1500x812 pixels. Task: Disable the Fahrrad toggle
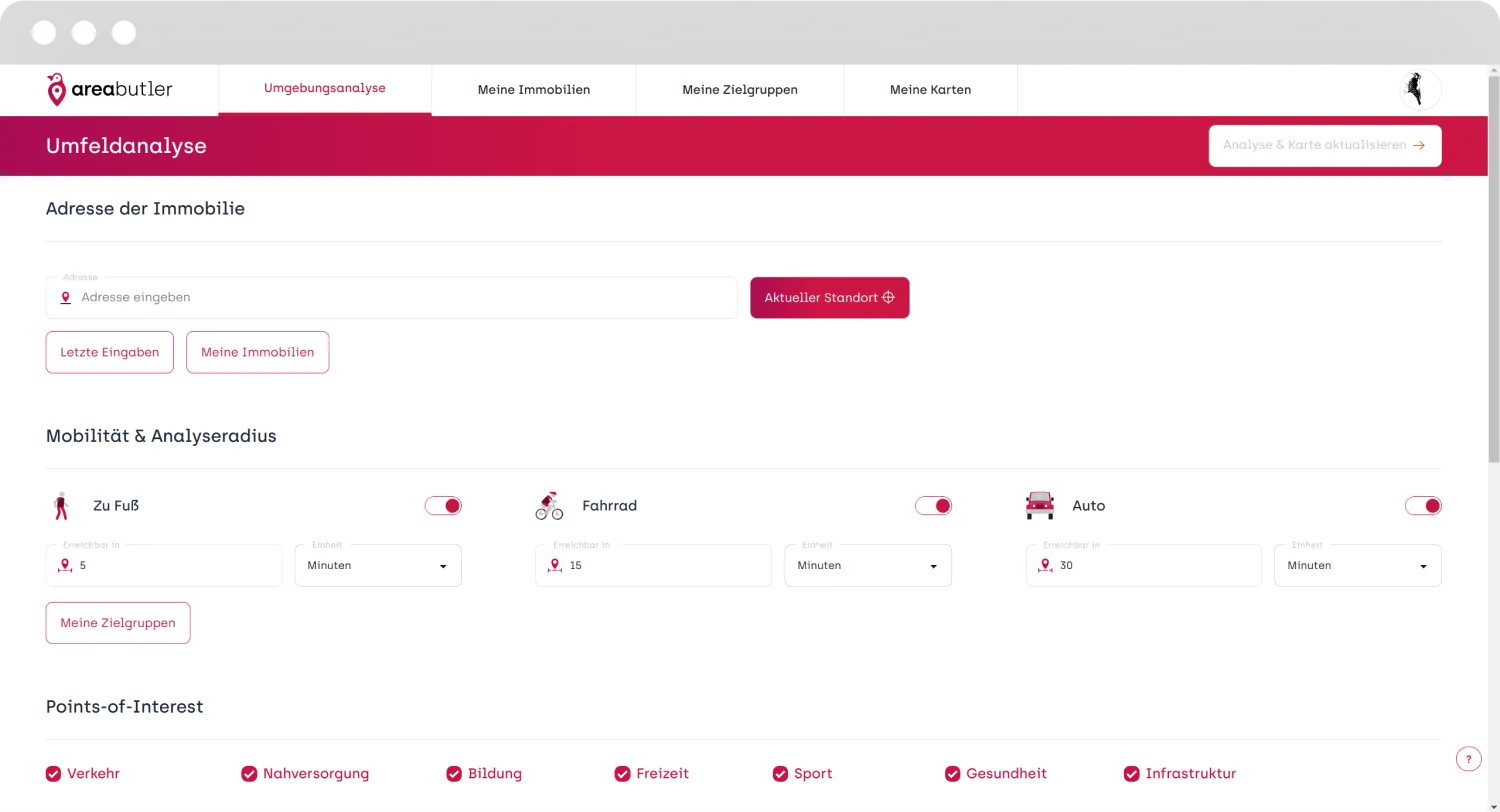933,506
